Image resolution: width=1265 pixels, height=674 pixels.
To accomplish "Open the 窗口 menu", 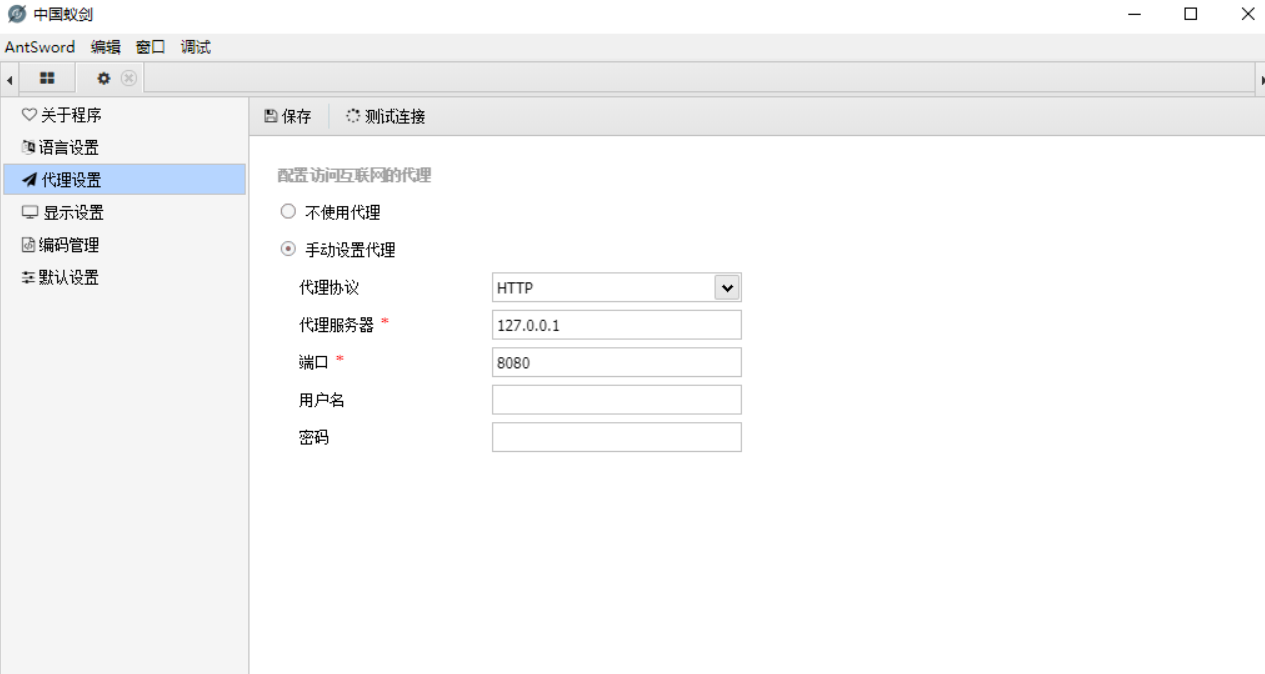I will [150, 47].
